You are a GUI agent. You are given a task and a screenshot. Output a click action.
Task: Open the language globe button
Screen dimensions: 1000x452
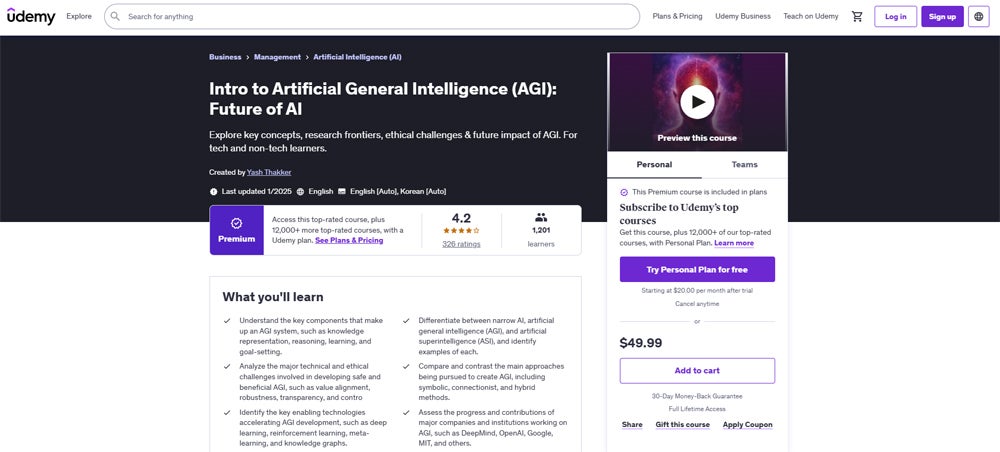pos(979,17)
